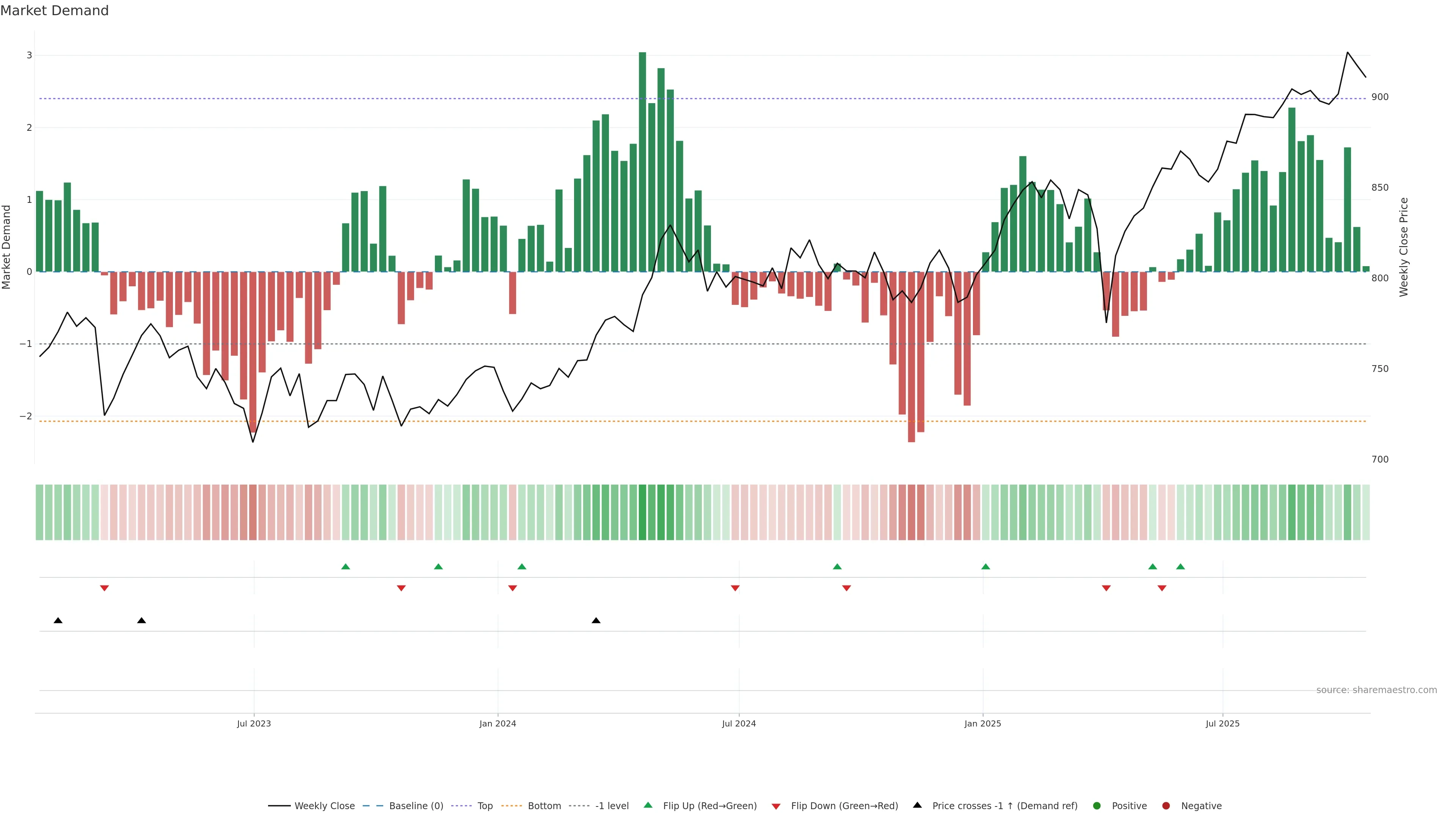This screenshot has height=819, width=1456.
Task: Click the last red Flip Down marker
Action: click(1161, 588)
